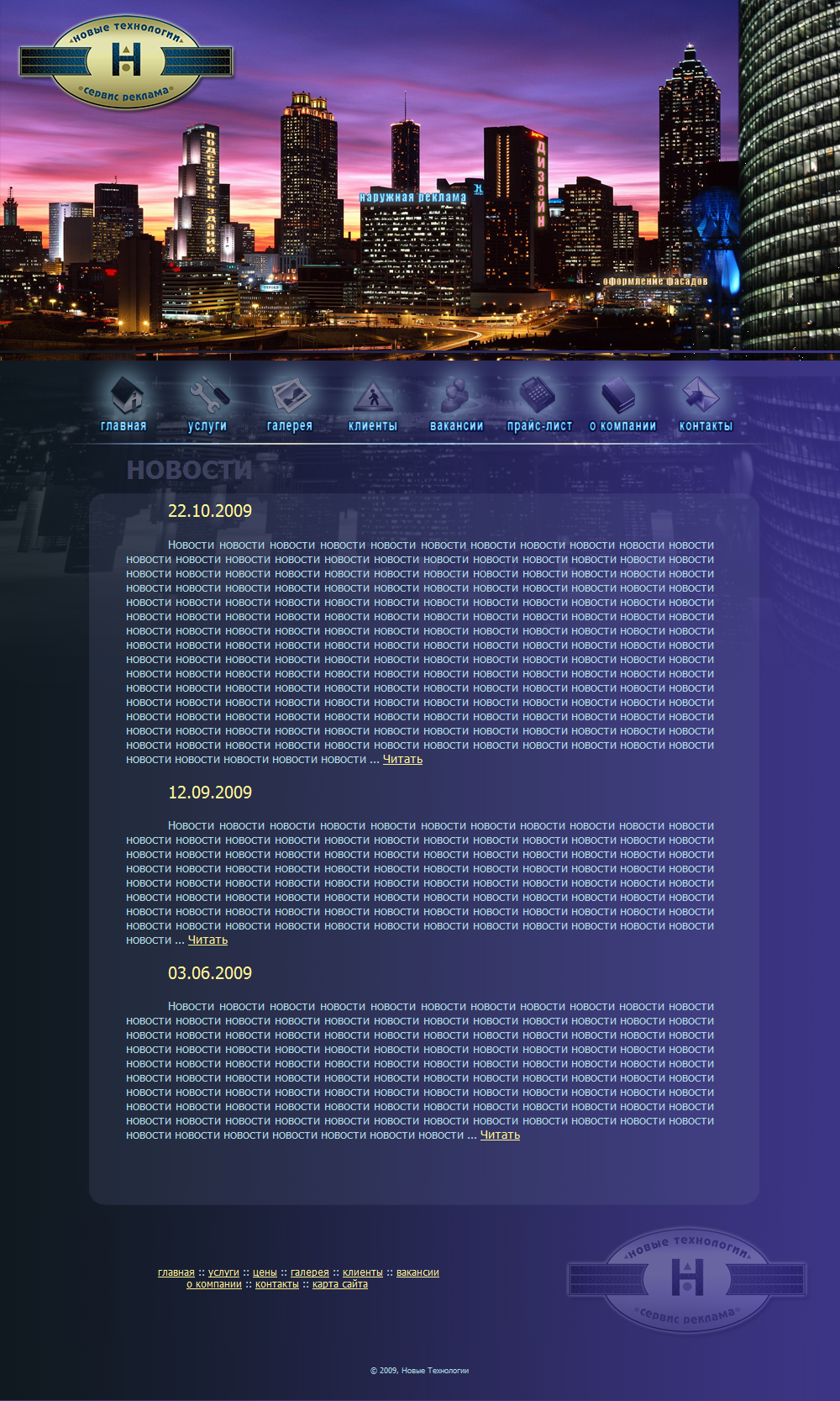Click Читать link for 22.10.2009 news

click(402, 759)
